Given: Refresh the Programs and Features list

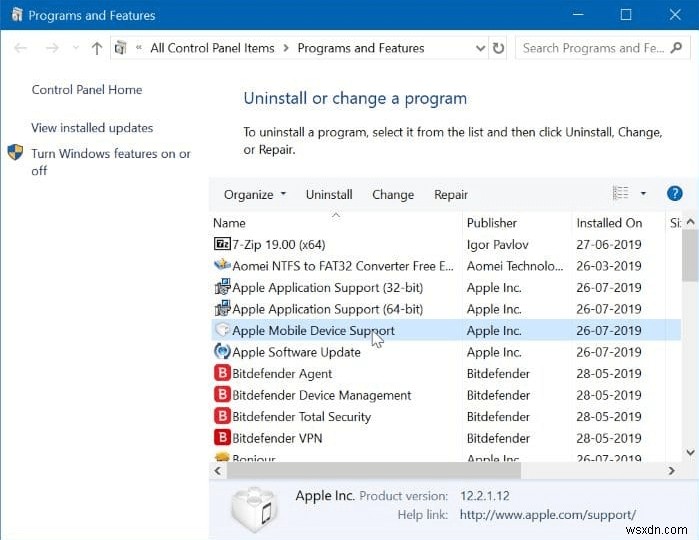Looking at the screenshot, I should pyautogui.click(x=498, y=48).
